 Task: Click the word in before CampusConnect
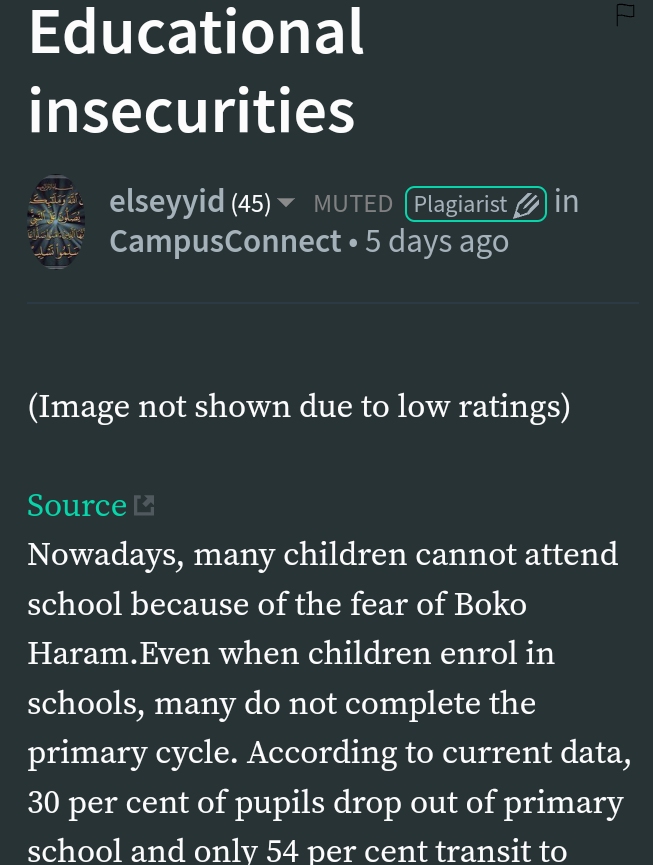point(566,201)
